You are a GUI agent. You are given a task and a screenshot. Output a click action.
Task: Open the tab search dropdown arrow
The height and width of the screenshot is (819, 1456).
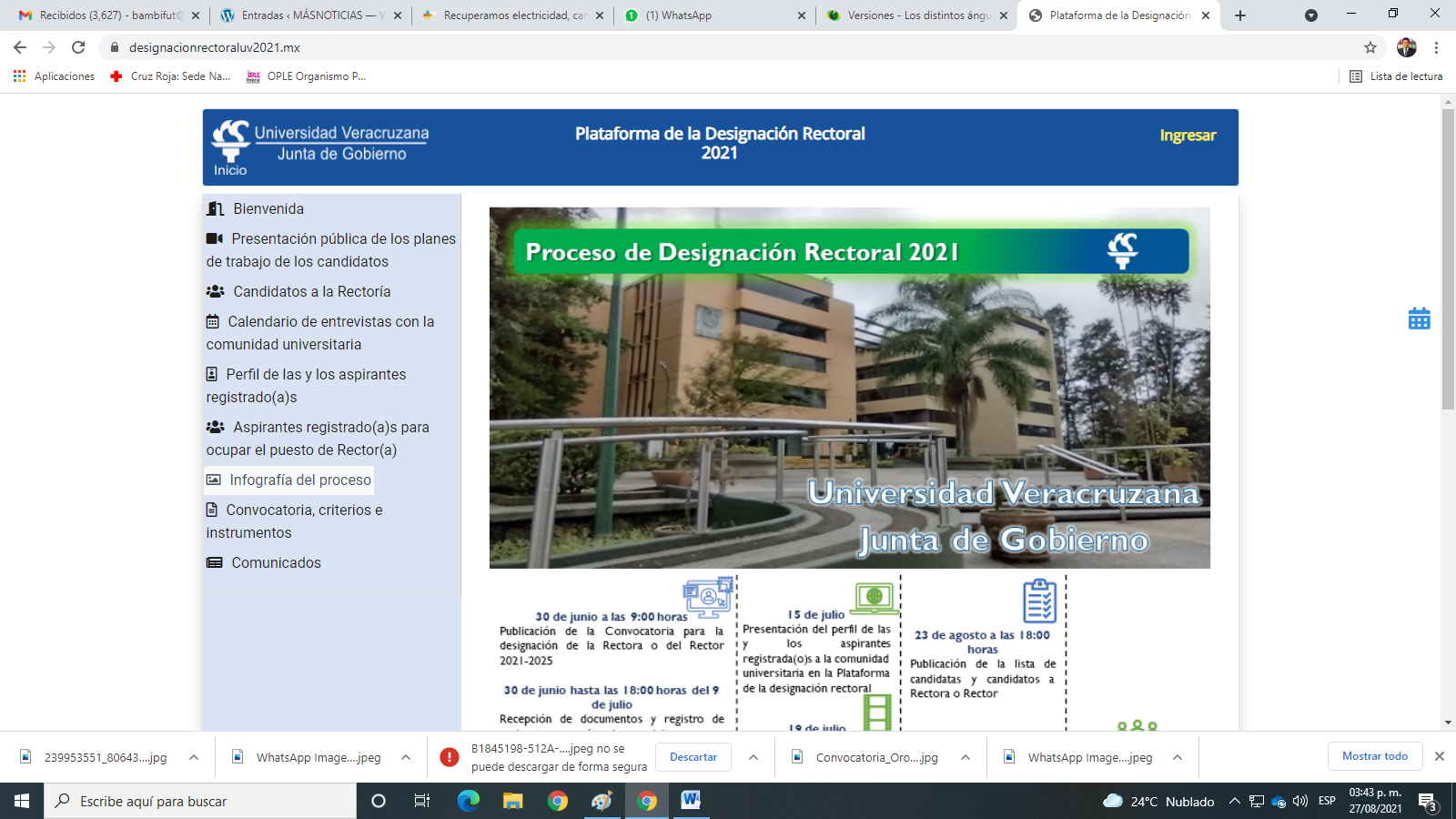click(1311, 15)
